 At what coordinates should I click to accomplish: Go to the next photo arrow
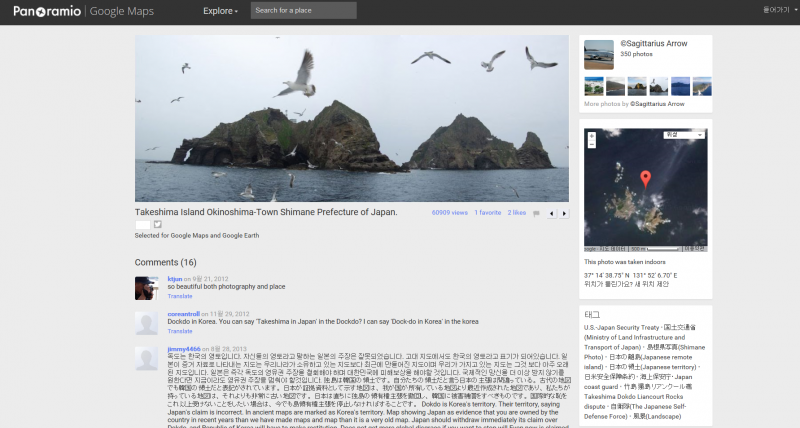click(x=564, y=213)
